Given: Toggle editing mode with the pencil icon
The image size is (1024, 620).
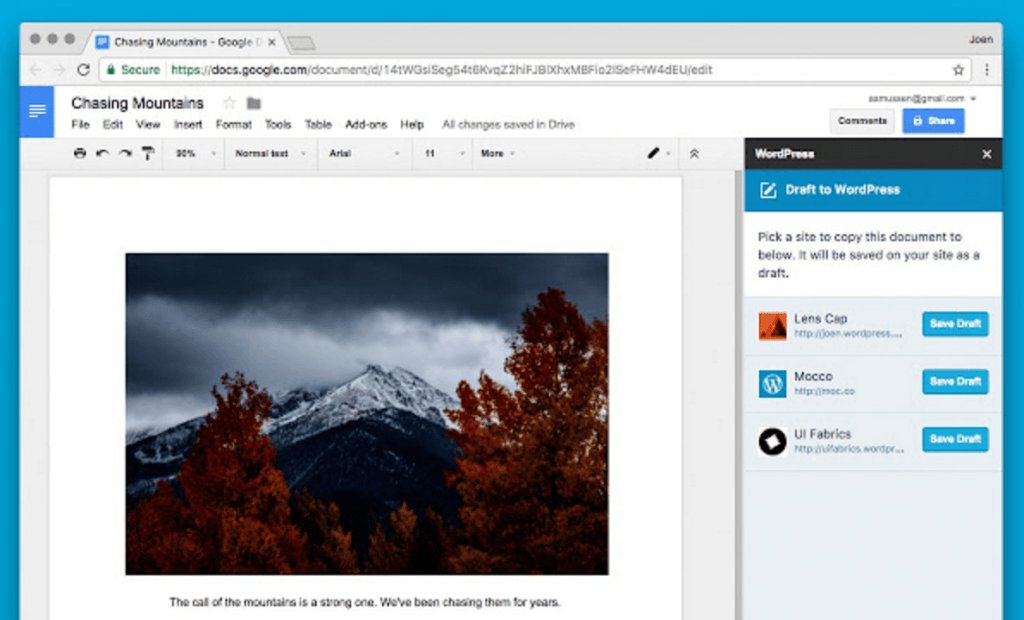Looking at the screenshot, I should [652, 153].
